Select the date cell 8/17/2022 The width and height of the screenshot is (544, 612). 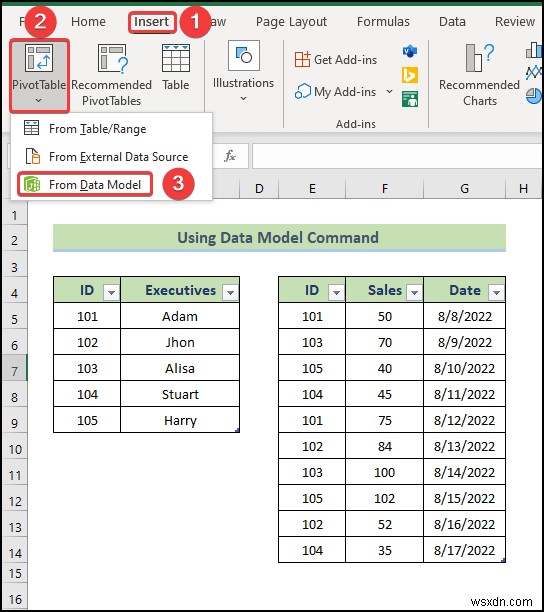464,550
